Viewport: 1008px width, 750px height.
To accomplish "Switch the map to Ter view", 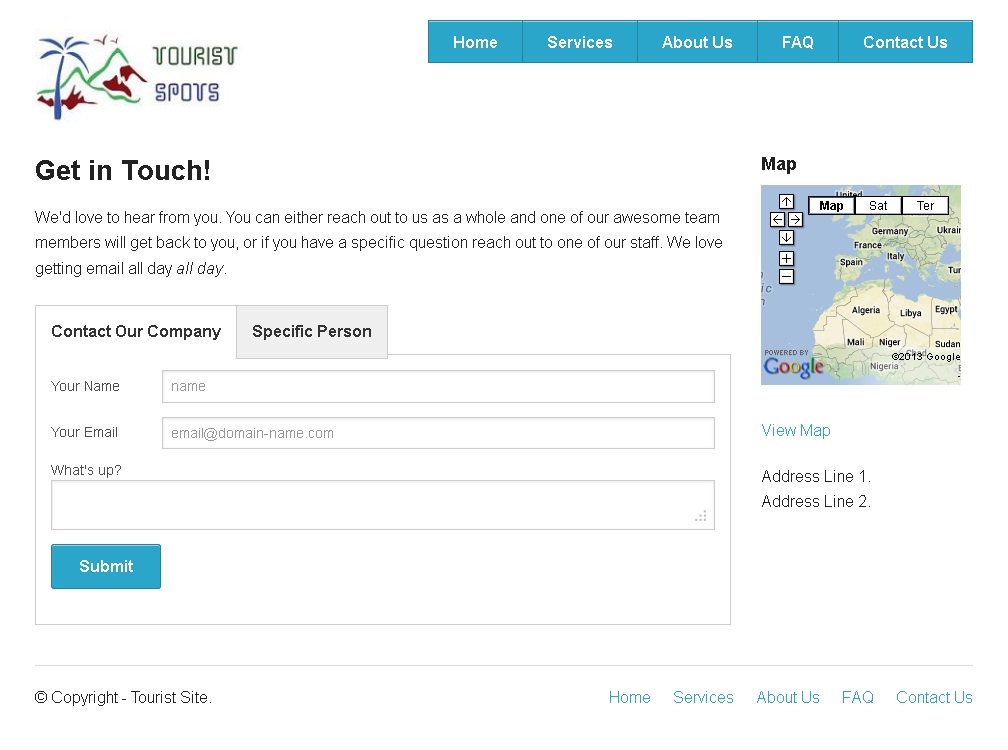I will click(x=925, y=205).
